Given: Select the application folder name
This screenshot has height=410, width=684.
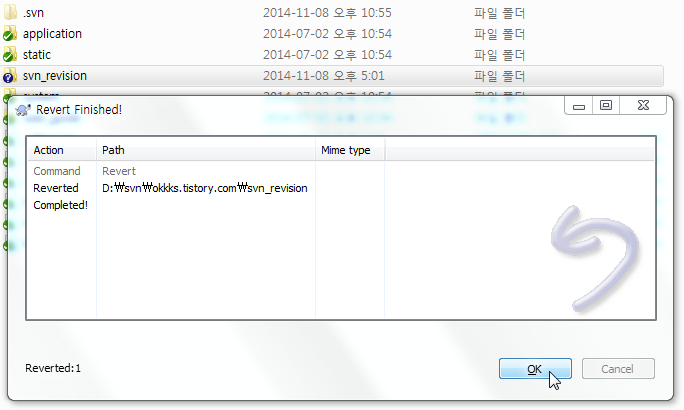Looking at the screenshot, I should [x=52, y=34].
